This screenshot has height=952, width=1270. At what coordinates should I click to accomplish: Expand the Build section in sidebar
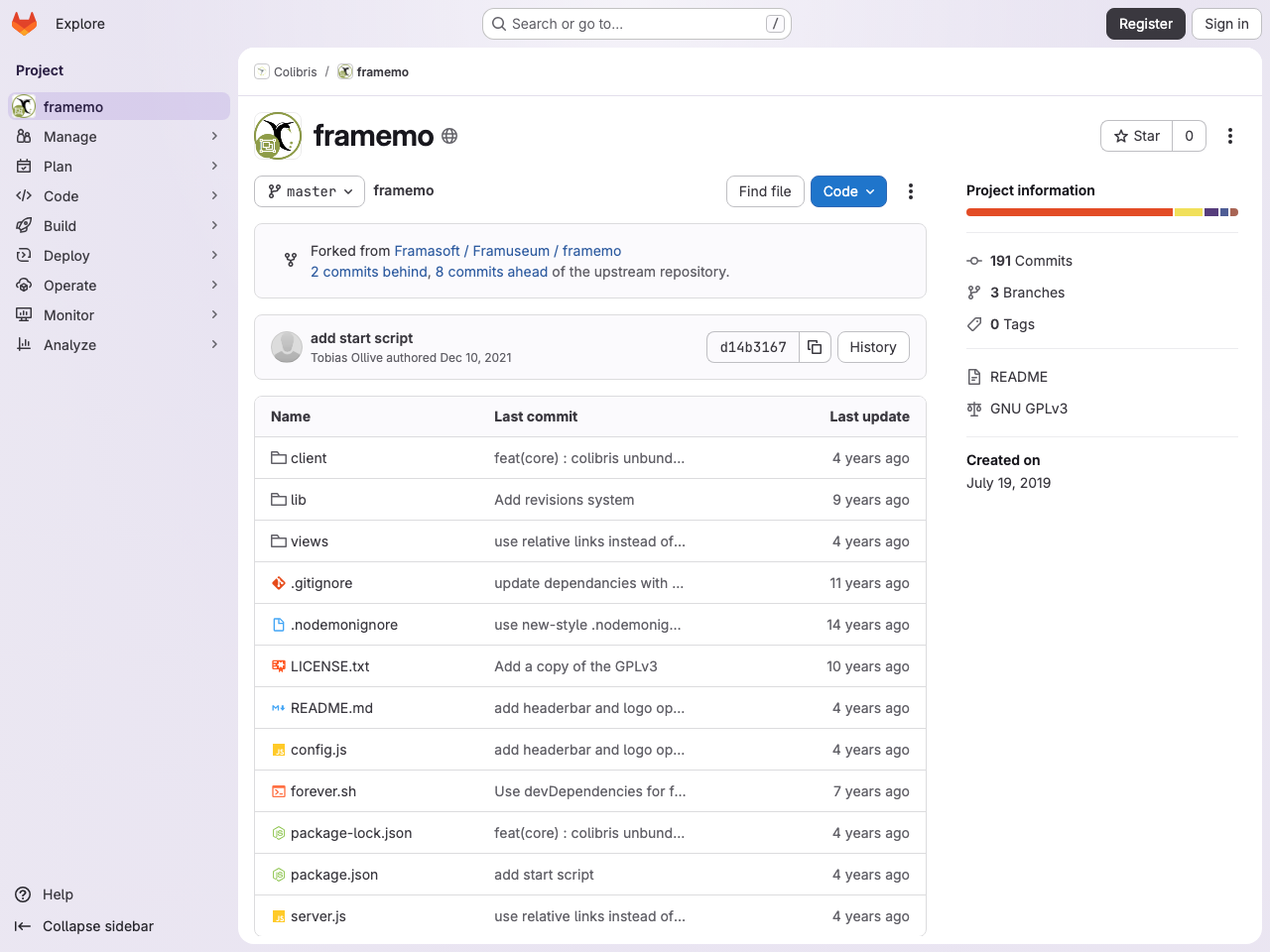pos(59,225)
